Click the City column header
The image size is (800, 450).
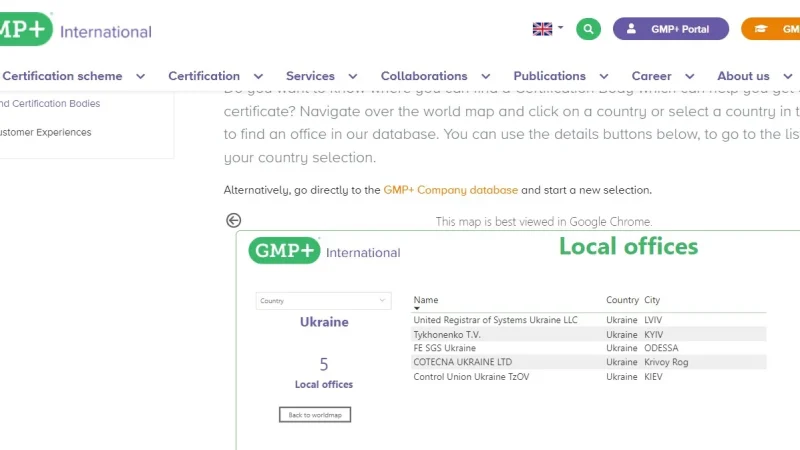(652, 300)
